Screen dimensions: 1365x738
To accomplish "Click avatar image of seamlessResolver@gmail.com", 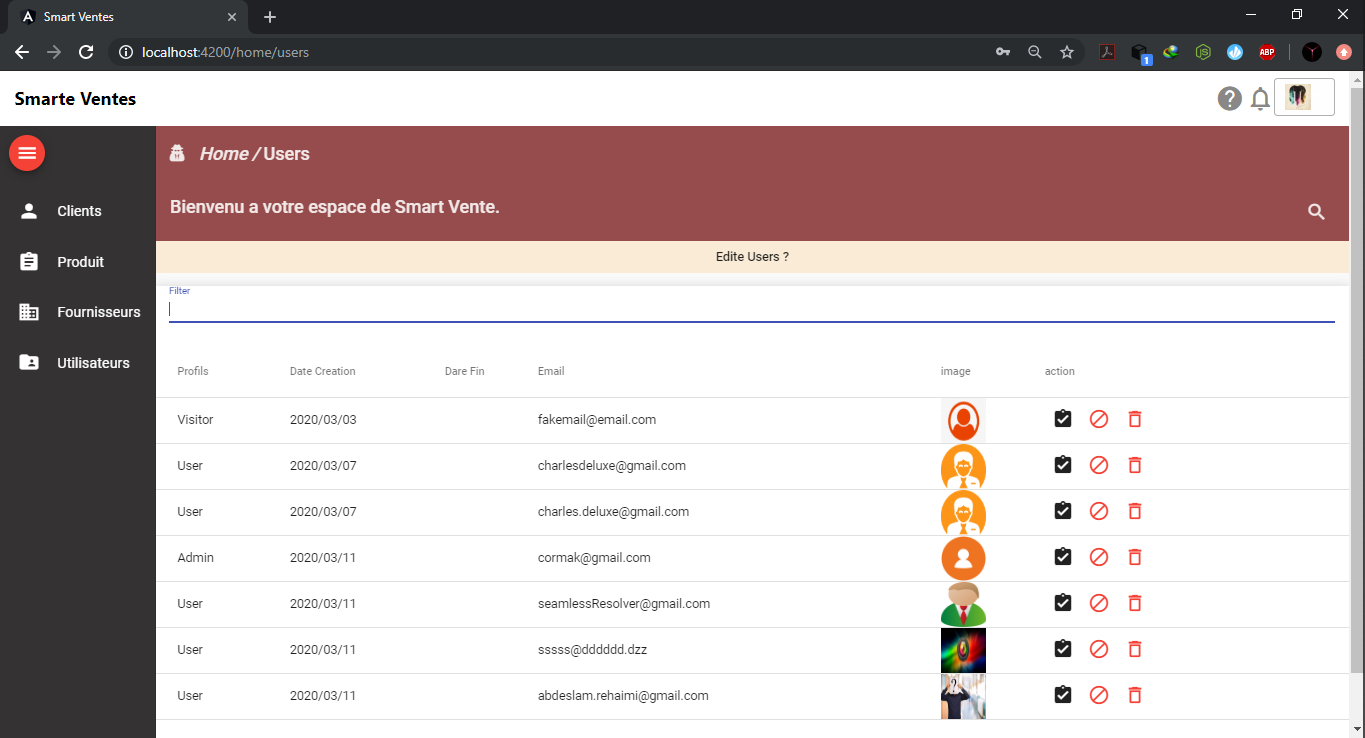I will (x=963, y=604).
